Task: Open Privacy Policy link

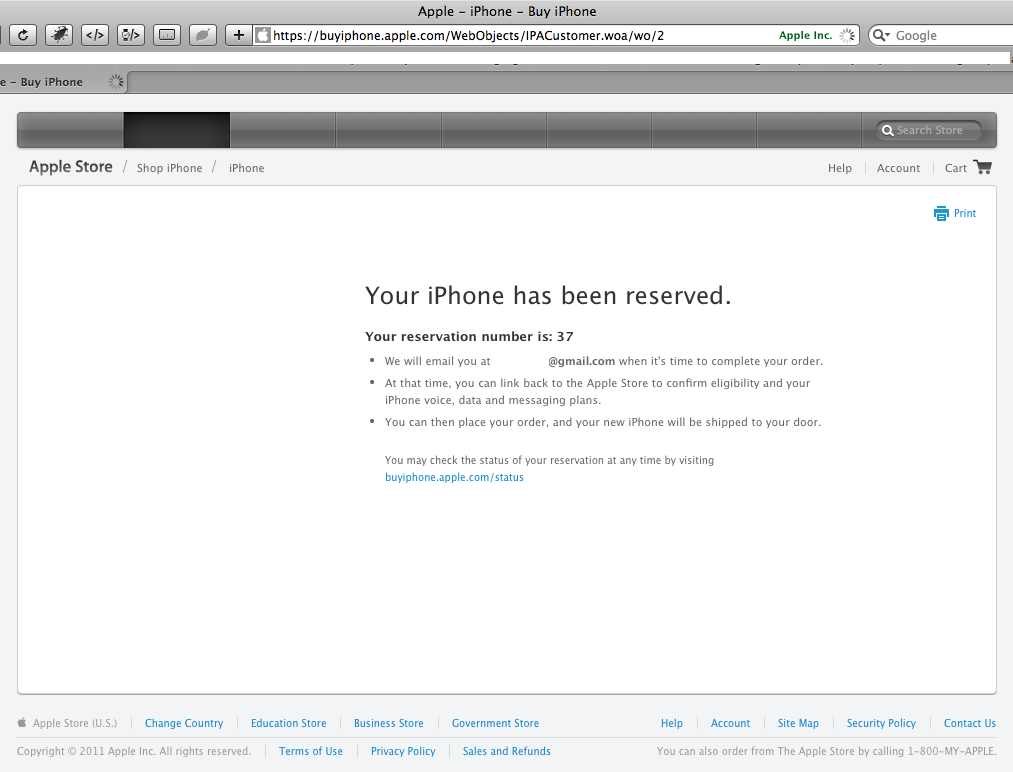Action: point(403,751)
